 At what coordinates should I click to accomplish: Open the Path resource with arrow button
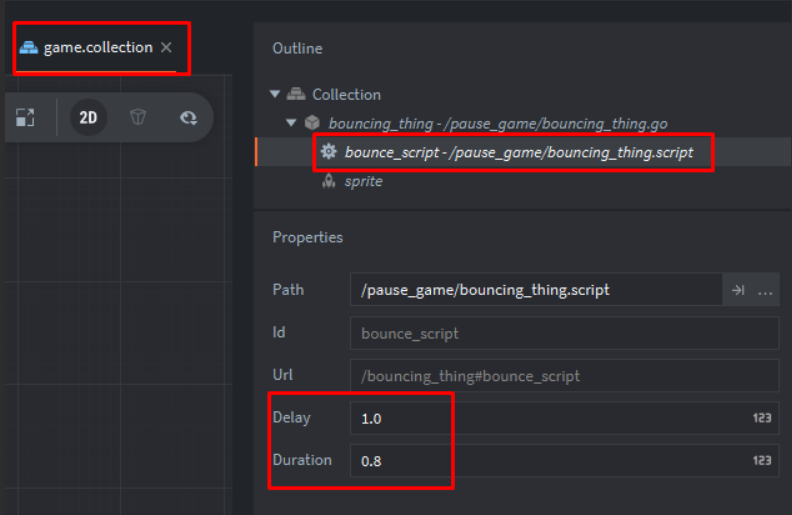pos(738,290)
